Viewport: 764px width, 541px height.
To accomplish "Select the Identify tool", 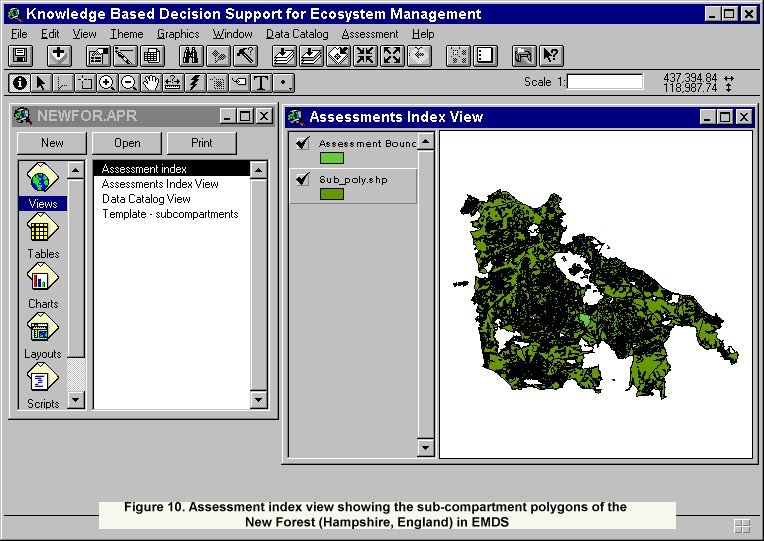I will pyautogui.click(x=20, y=83).
